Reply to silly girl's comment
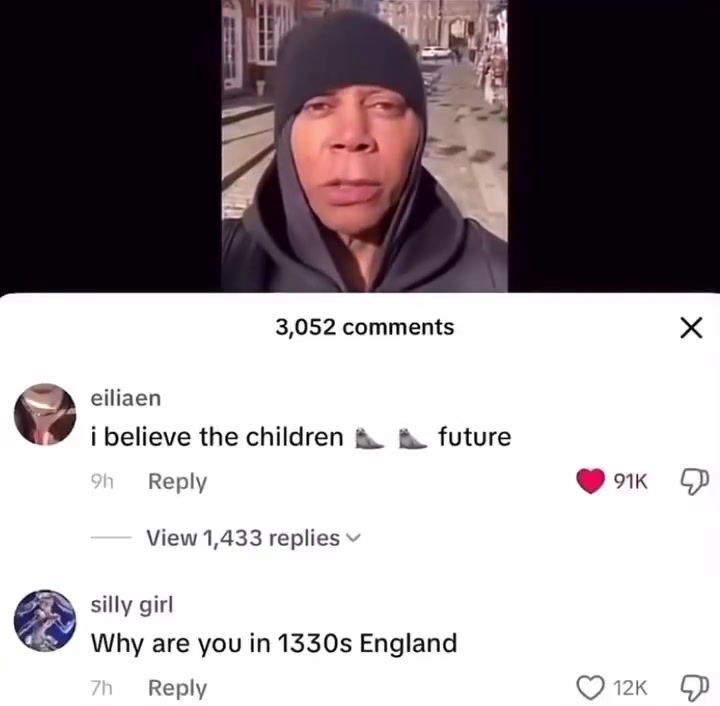The image size is (720, 706). tap(177, 688)
